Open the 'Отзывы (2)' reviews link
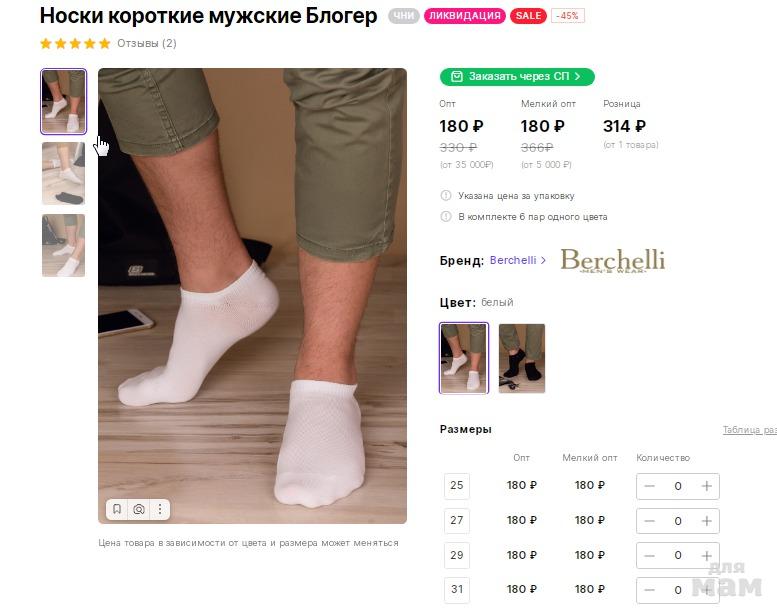 click(147, 44)
